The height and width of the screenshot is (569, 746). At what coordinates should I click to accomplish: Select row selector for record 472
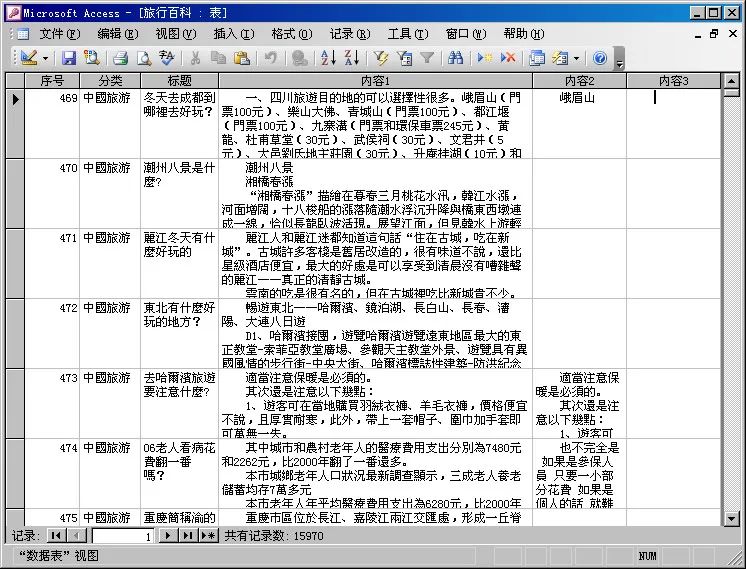tap(15, 334)
